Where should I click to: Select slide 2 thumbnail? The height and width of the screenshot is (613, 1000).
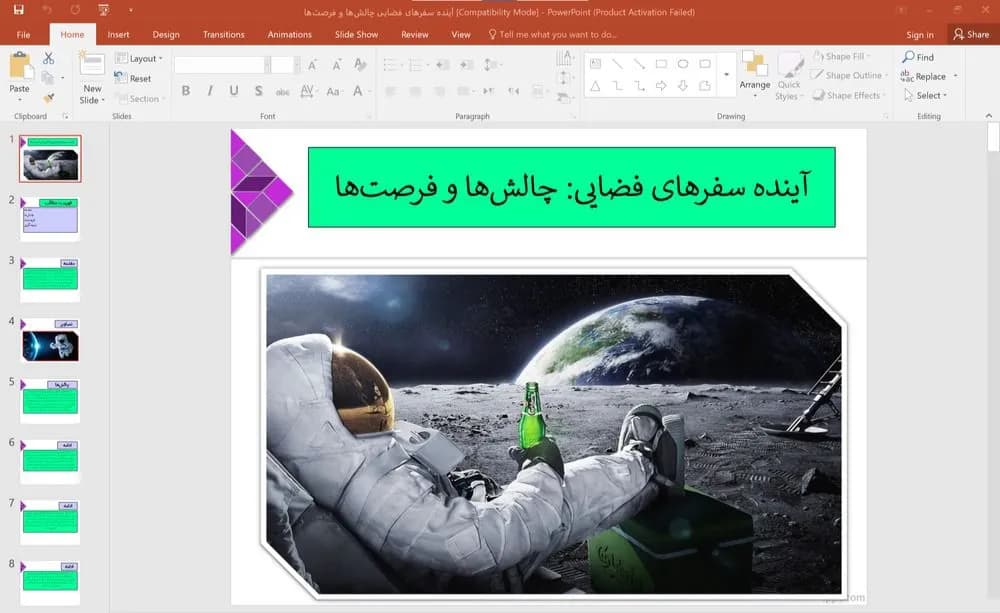(50, 219)
